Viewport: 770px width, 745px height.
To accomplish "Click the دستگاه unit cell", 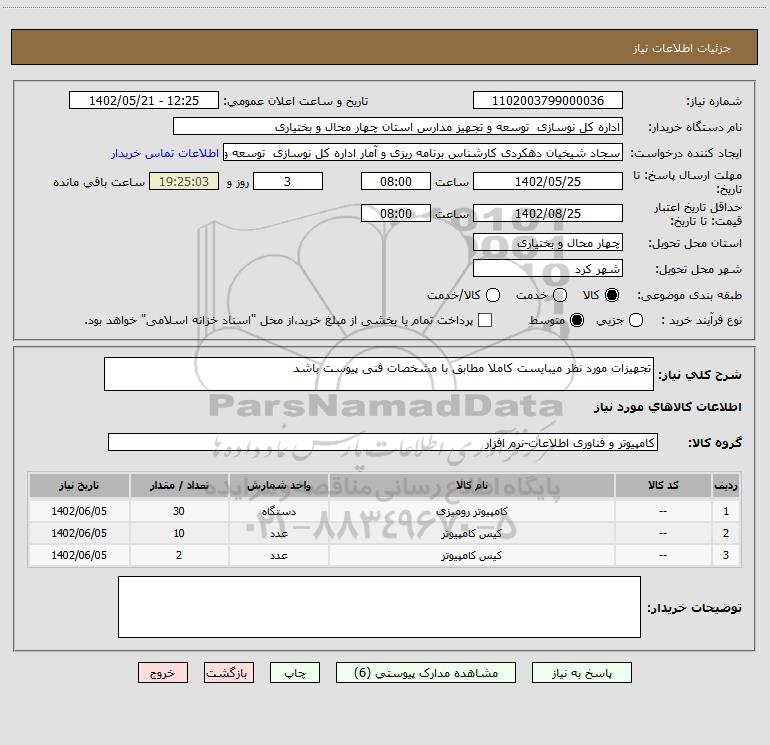I will pos(278,511).
